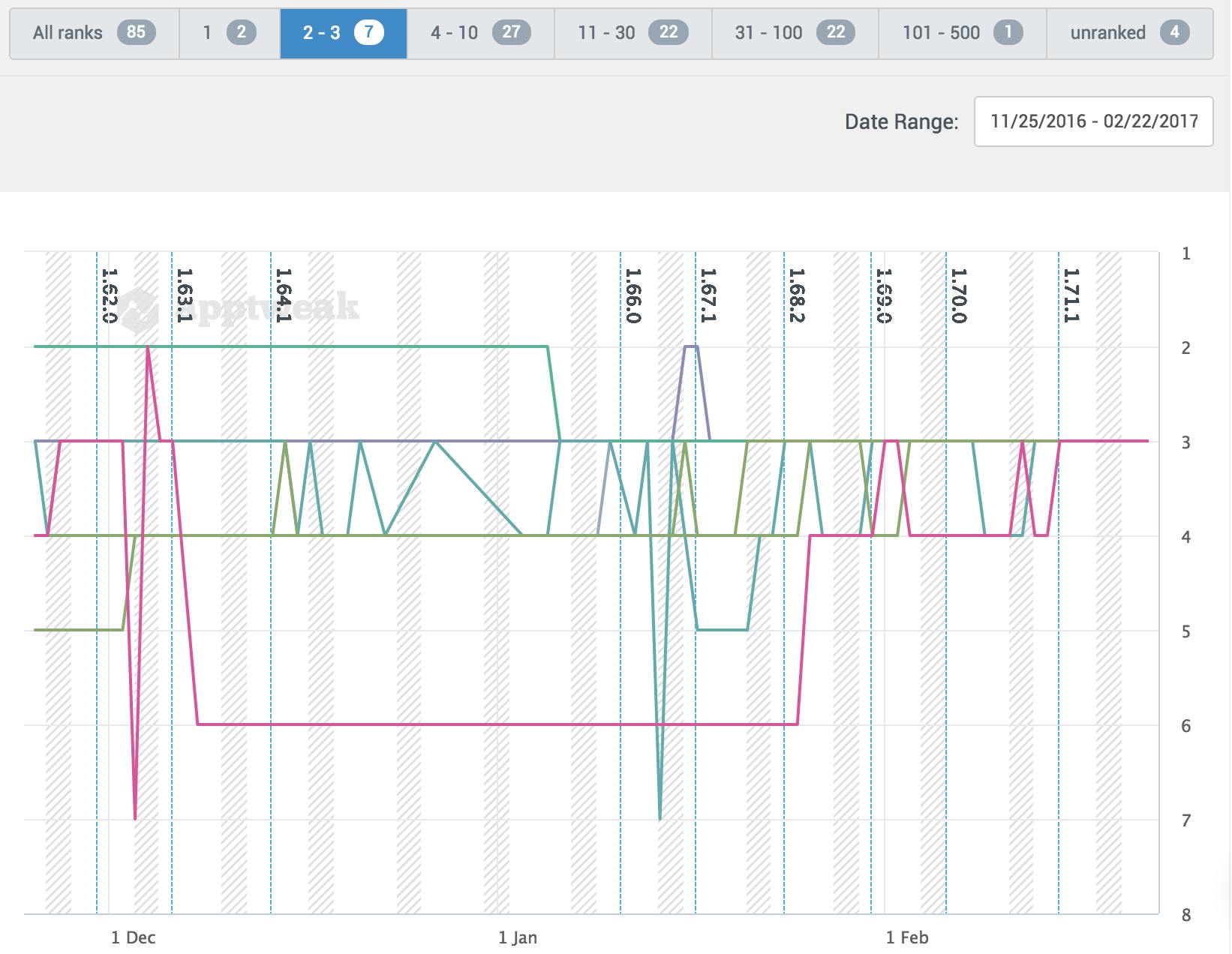Show keywords ranked 11 - 30
This screenshot has height=954, width=1232.
[633, 33]
